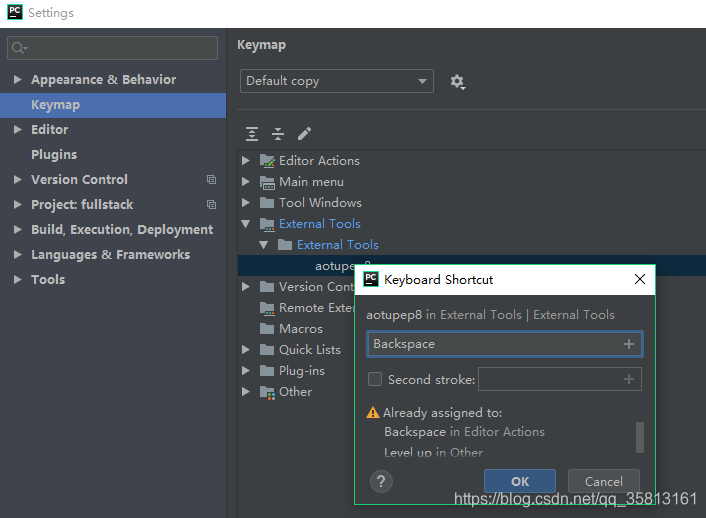Click the Macros folder icon
The image size is (706, 518).
[267, 328]
